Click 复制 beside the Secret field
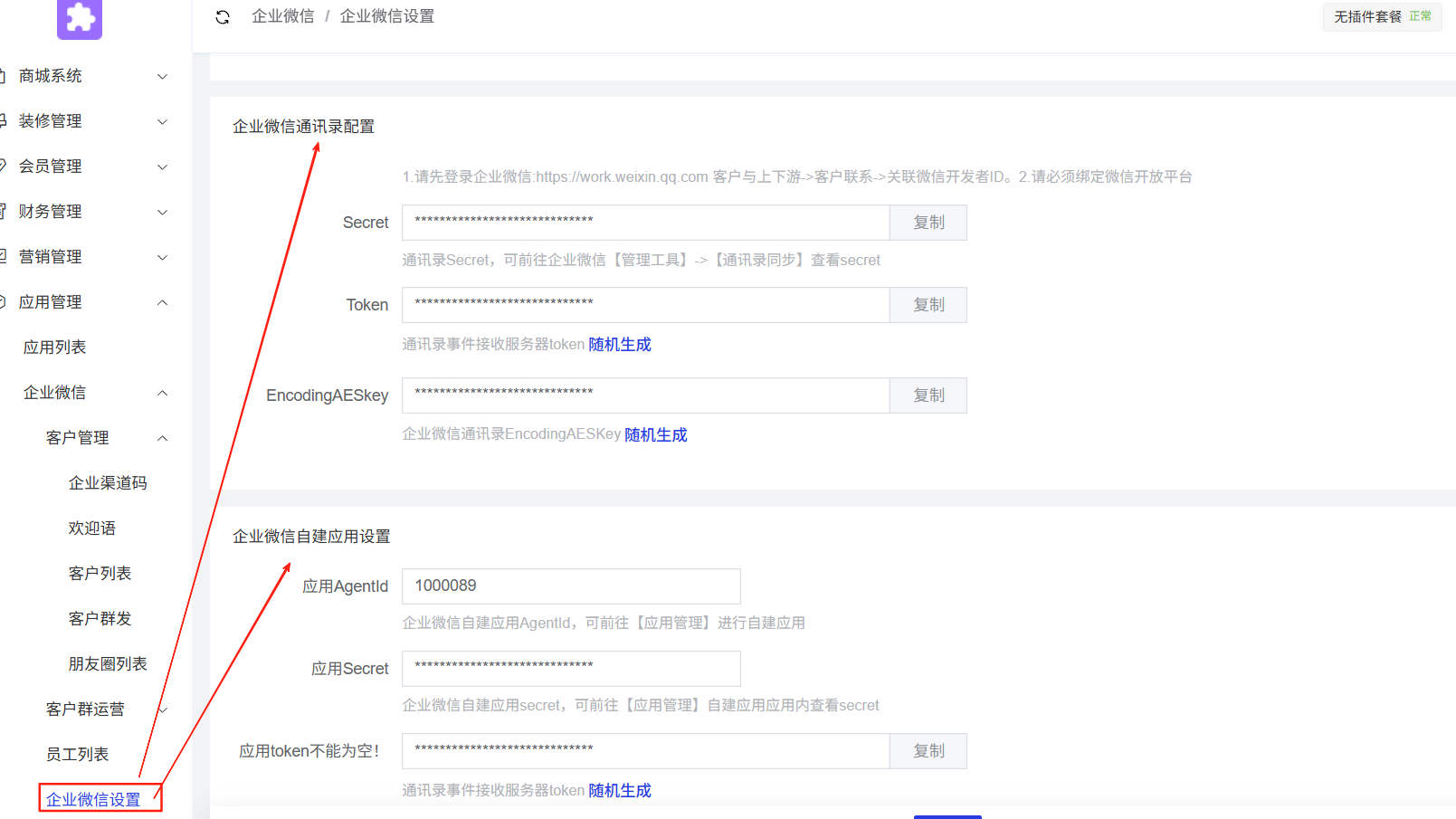 (928, 222)
